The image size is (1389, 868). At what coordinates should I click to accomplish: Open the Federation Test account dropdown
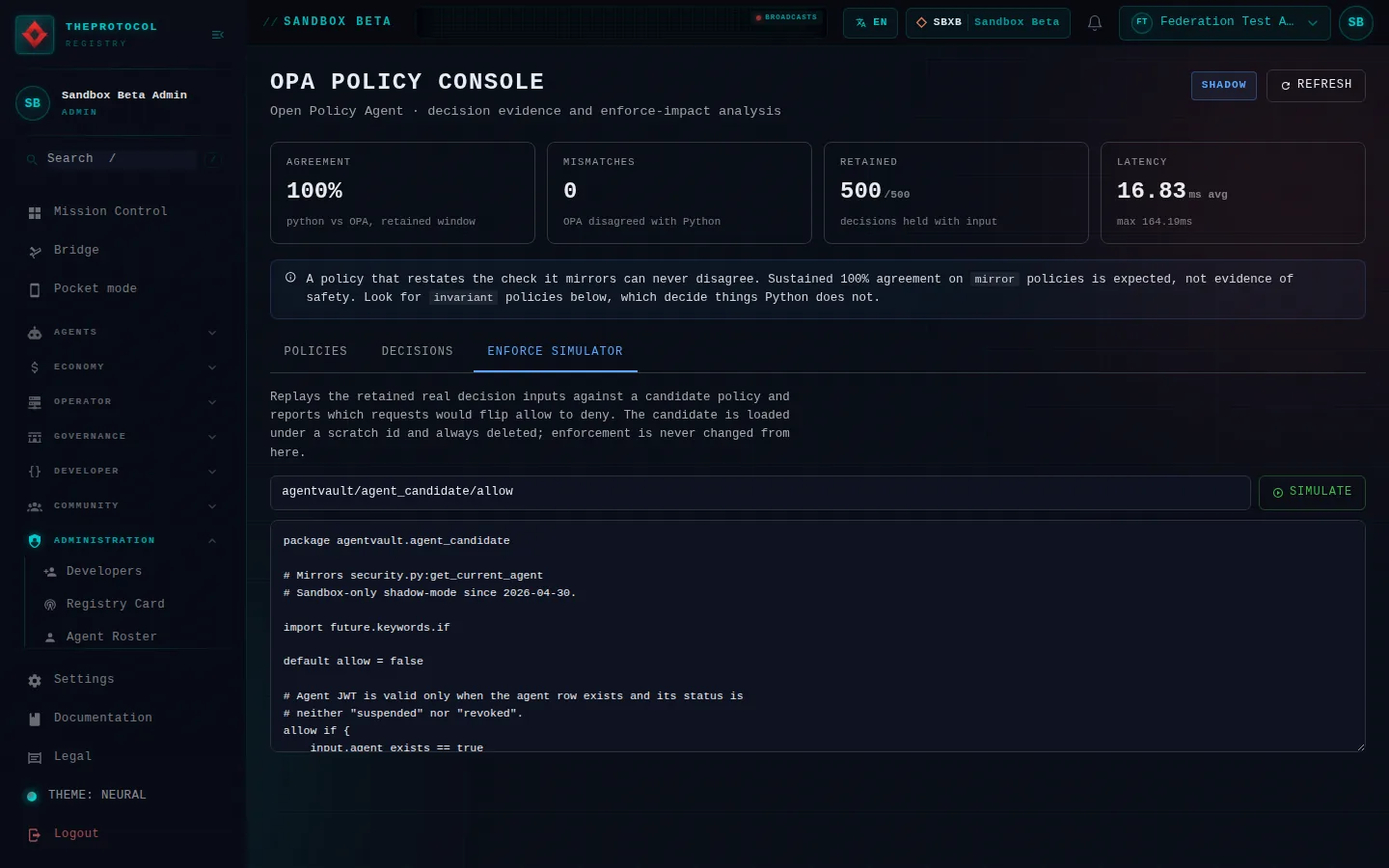(1225, 22)
